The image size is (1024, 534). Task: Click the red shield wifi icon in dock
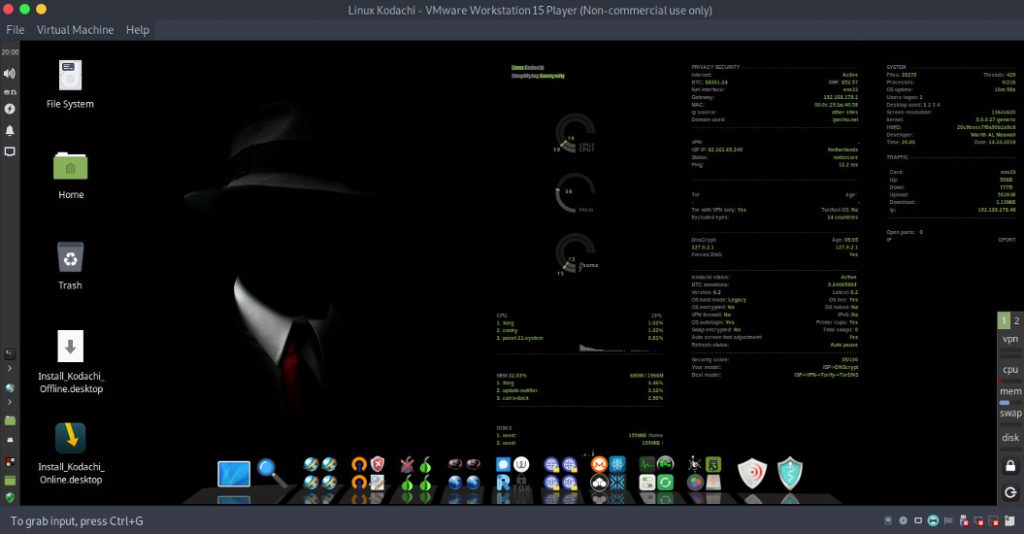[x=752, y=473]
